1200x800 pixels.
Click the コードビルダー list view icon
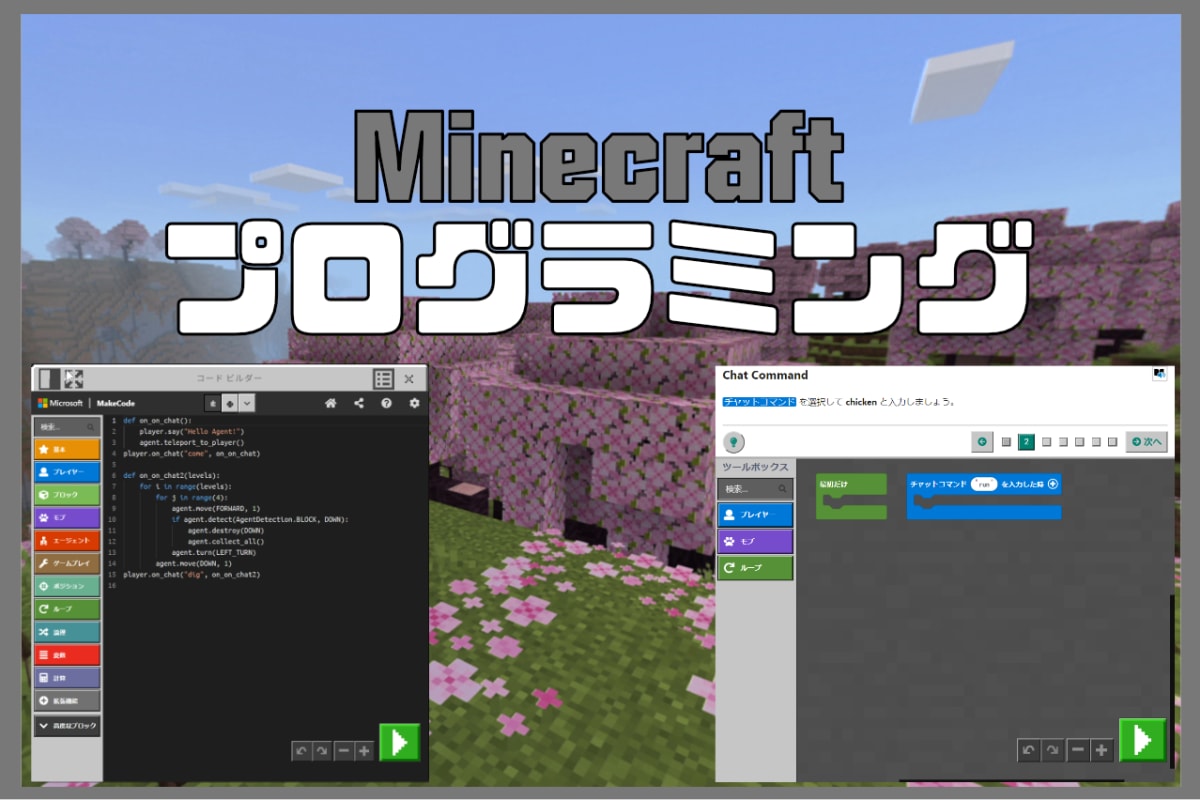(383, 378)
